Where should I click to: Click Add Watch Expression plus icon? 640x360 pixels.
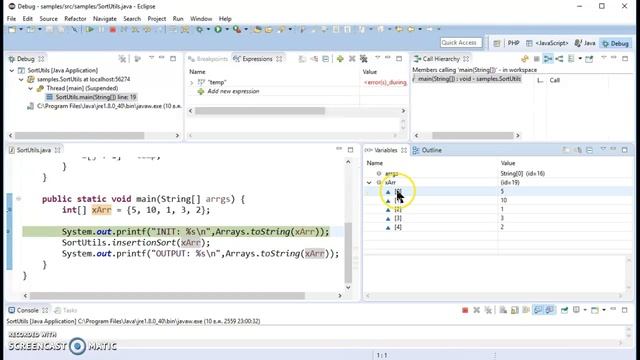[340, 59]
